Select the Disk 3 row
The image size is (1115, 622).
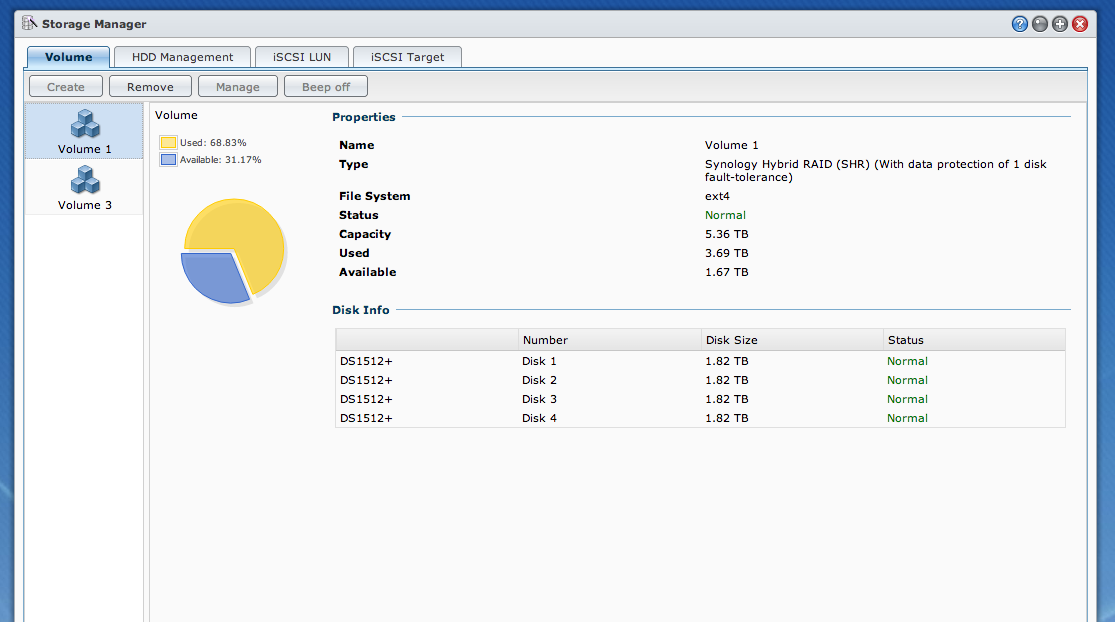click(x=700, y=400)
